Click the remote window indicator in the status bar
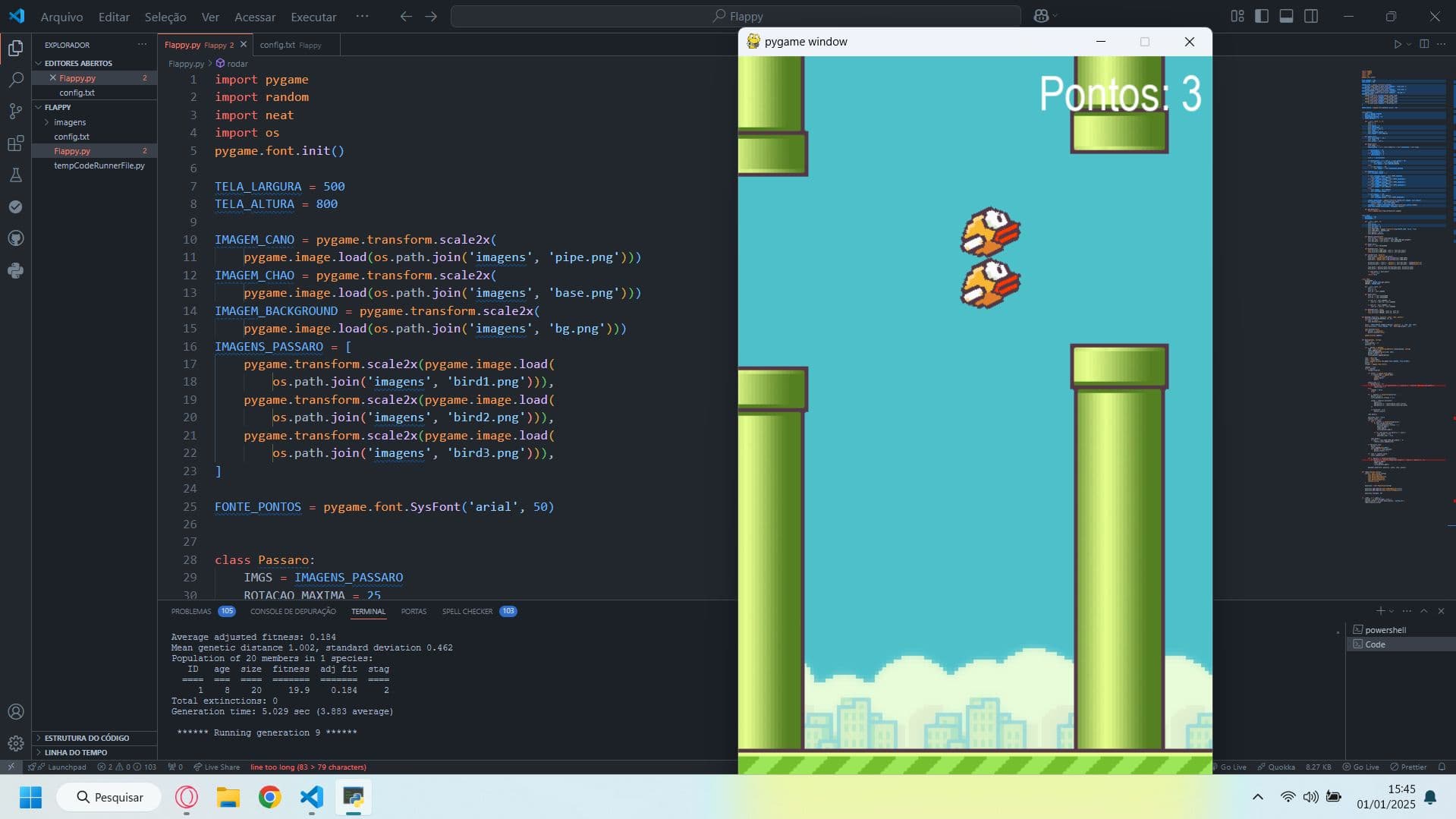Image resolution: width=1456 pixels, height=819 pixels. point(11,767)
